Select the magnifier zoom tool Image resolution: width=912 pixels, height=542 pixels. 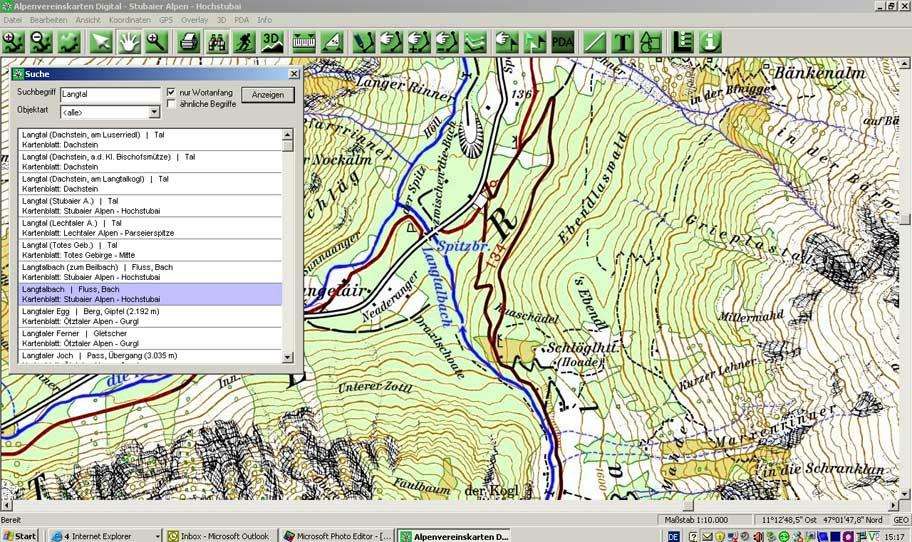tap(156, 42)
